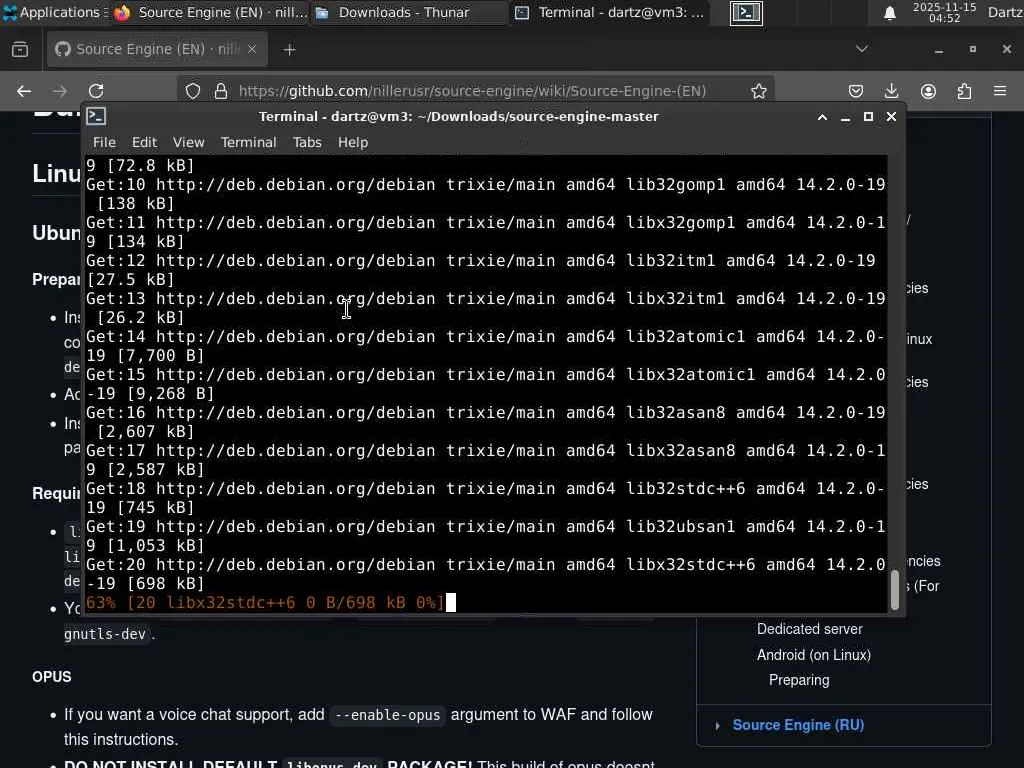Screen dimensions: 1024x768
Task: Click the gnutls-dev code text
Action: [105, 634]
